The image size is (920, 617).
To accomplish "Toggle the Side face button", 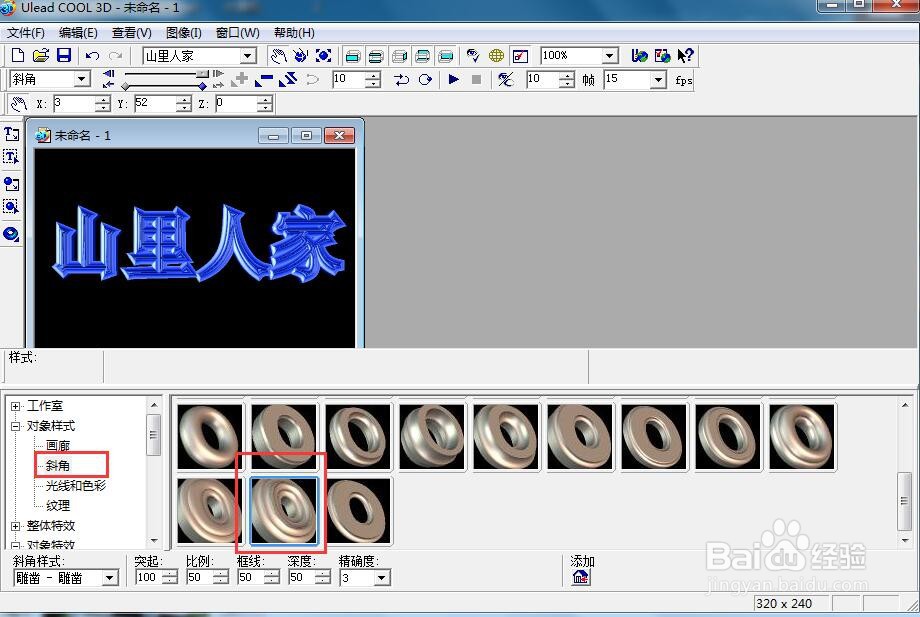I will pos(400,56).
